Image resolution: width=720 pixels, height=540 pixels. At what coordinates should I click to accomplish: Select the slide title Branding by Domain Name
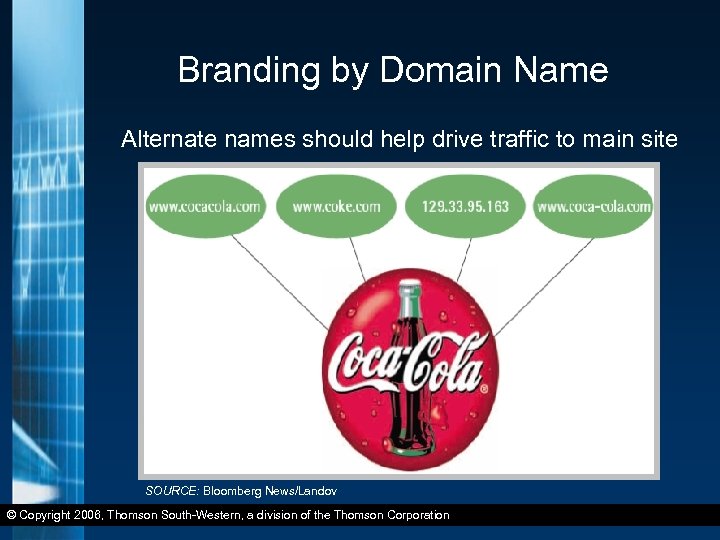pyautogui.click(x=393, y=70)
